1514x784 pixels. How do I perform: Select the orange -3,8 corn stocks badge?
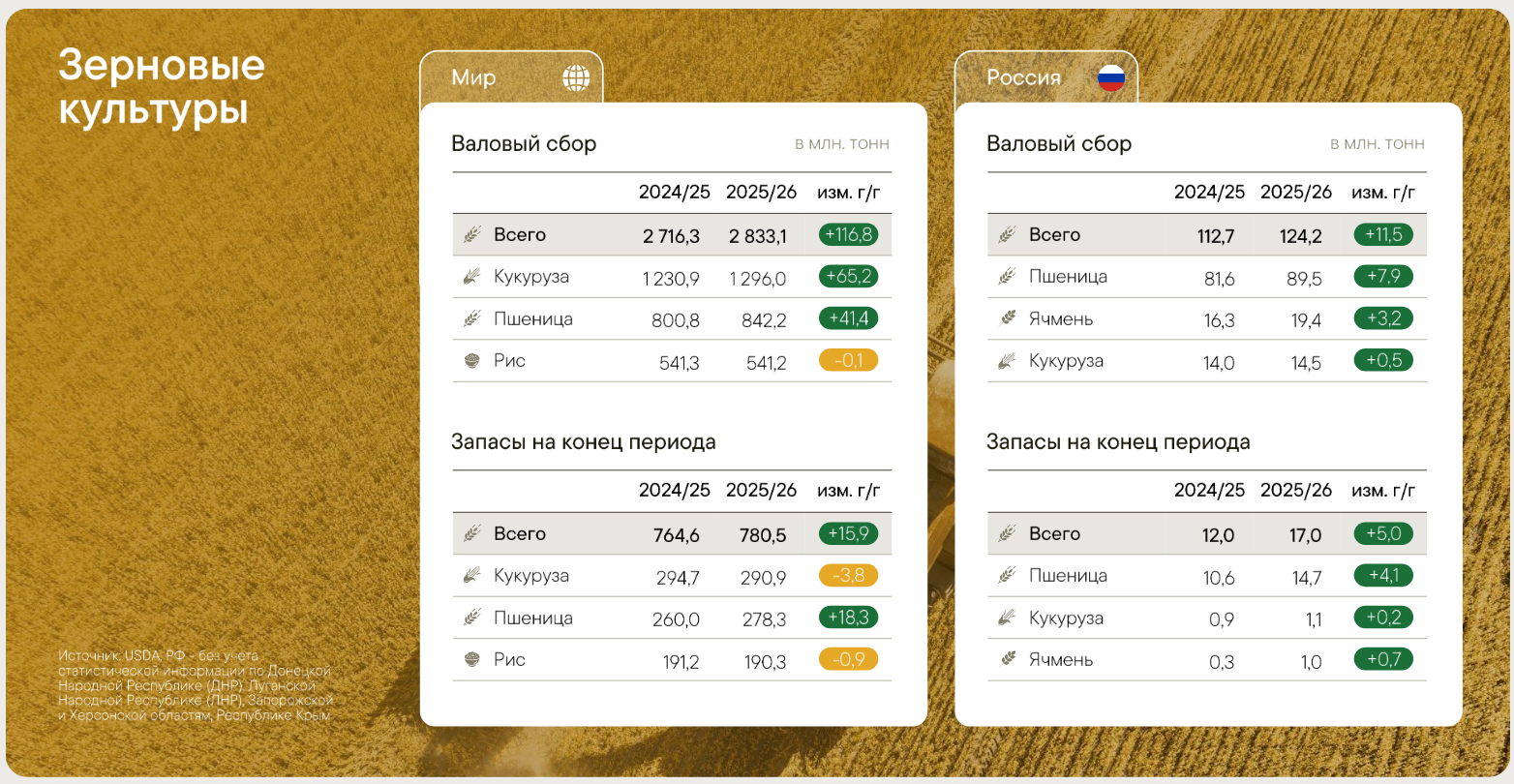click(848, 575)
